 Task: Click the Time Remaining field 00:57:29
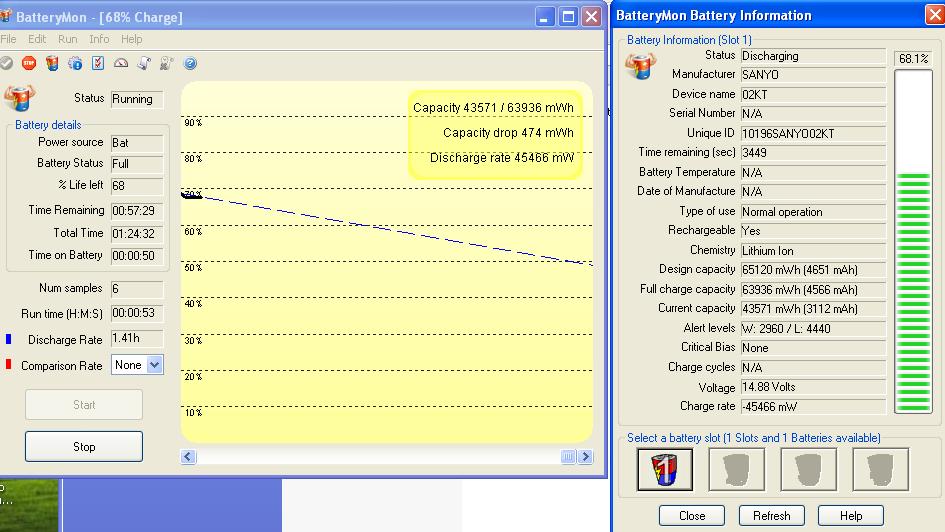tap(137, 211)
